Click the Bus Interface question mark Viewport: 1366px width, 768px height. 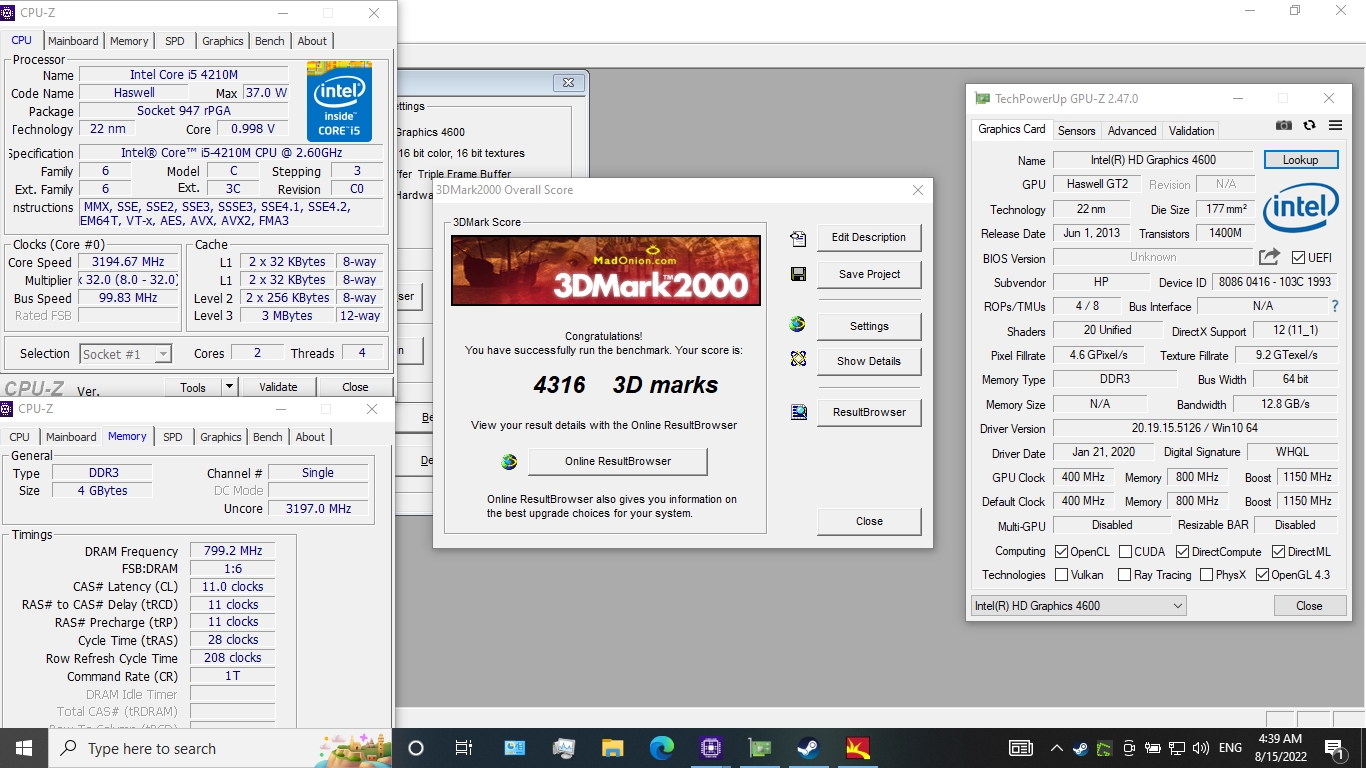(1334, 306)
